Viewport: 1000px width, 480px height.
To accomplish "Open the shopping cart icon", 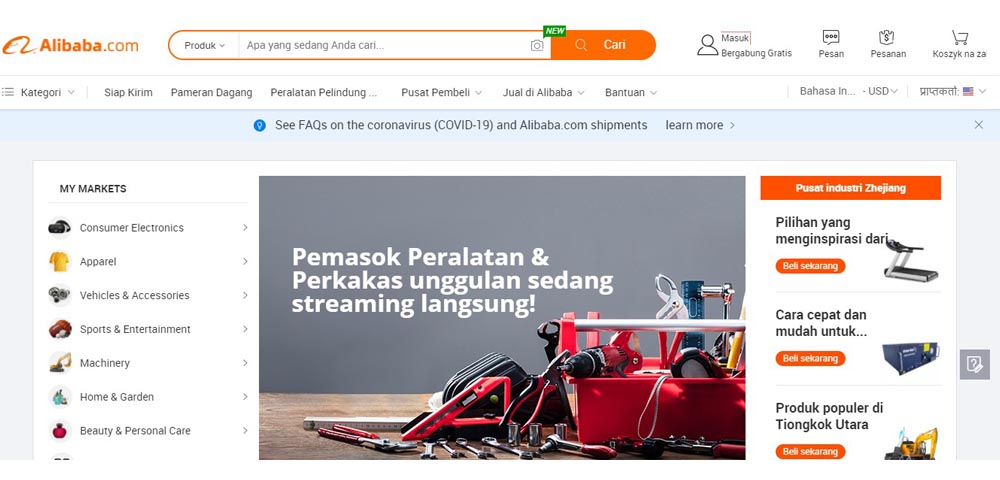I will tap(959, 37).
